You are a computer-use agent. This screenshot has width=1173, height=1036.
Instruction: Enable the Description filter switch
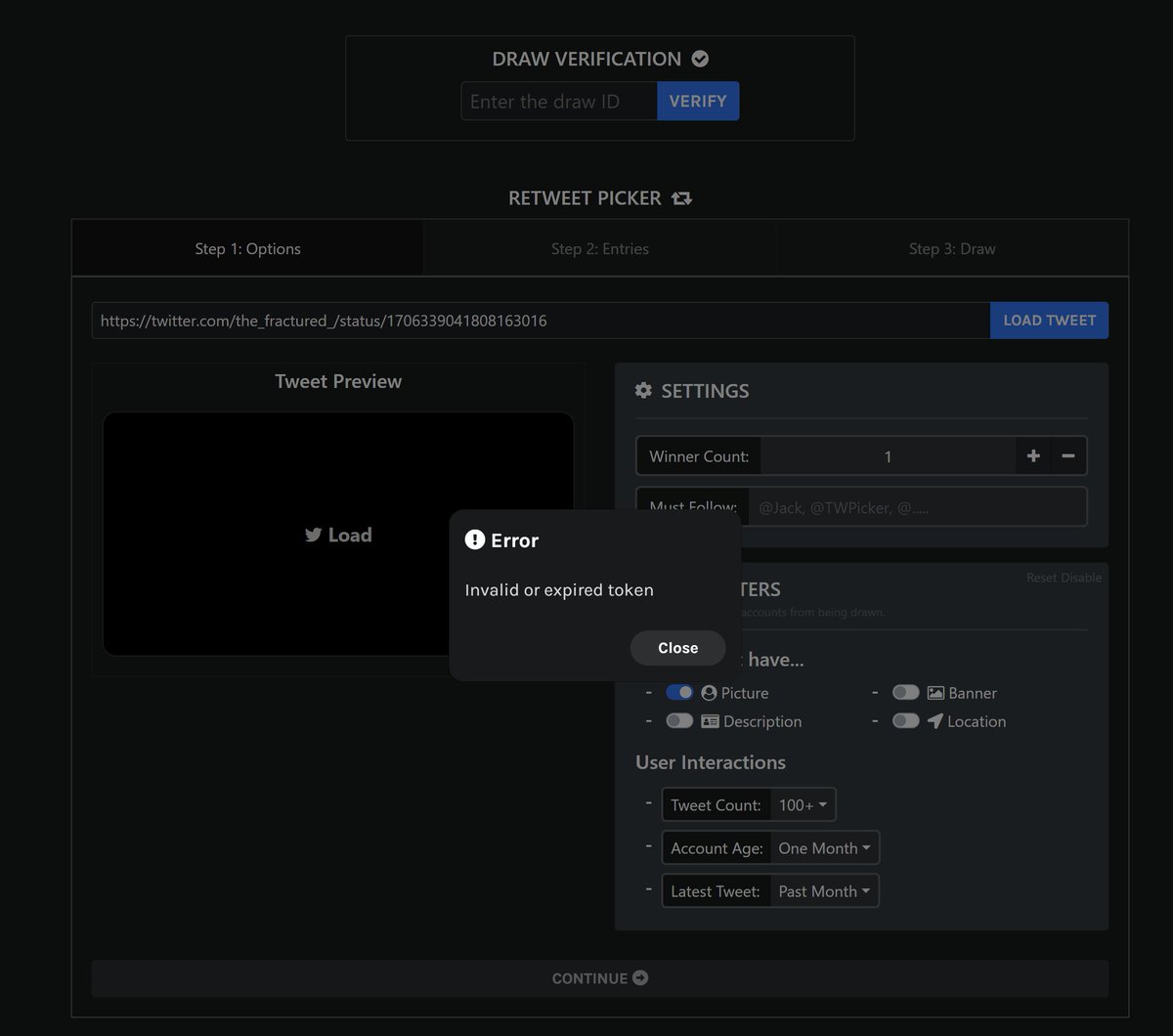point(679,720)
